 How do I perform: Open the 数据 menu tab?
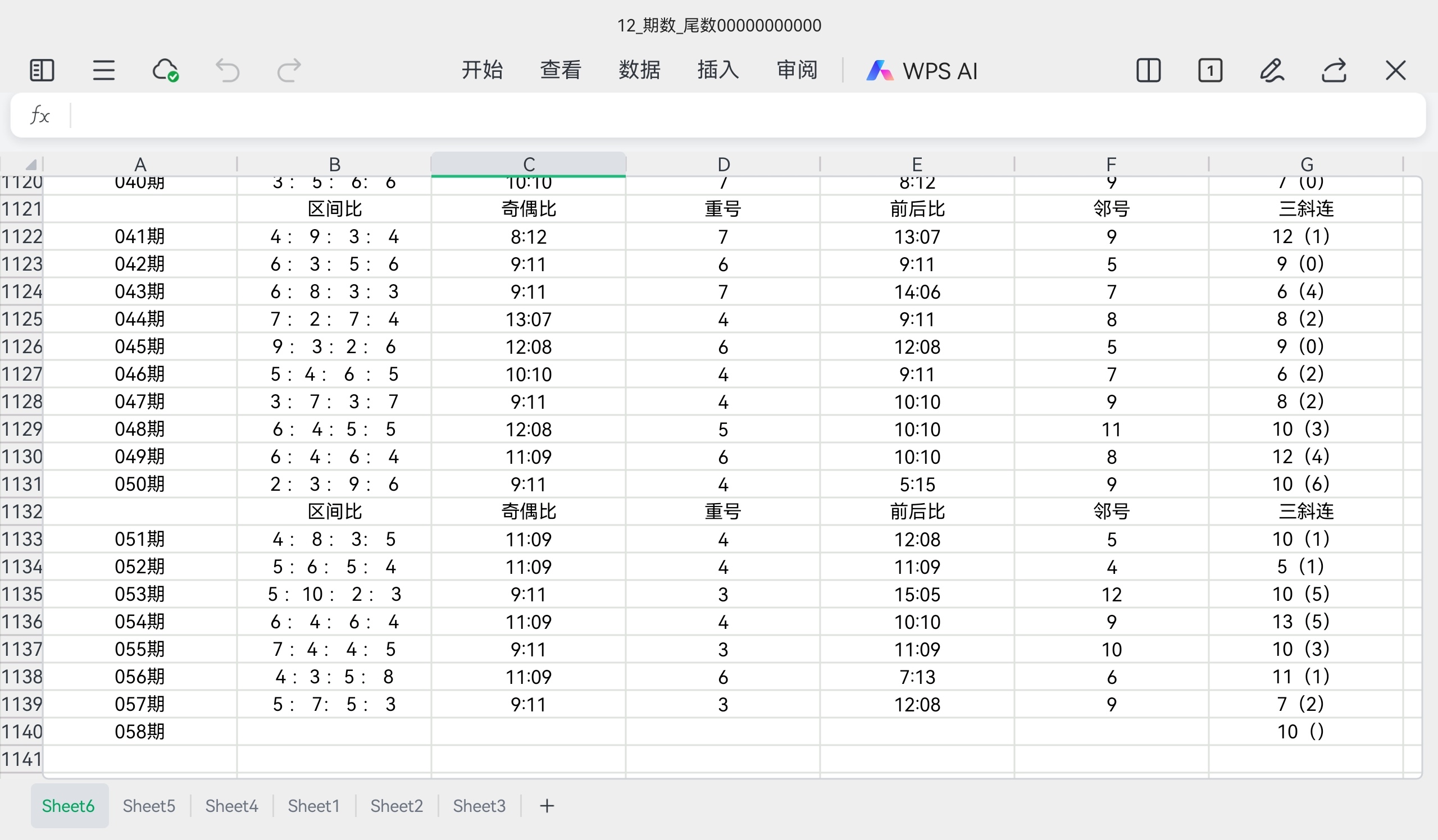639,70
